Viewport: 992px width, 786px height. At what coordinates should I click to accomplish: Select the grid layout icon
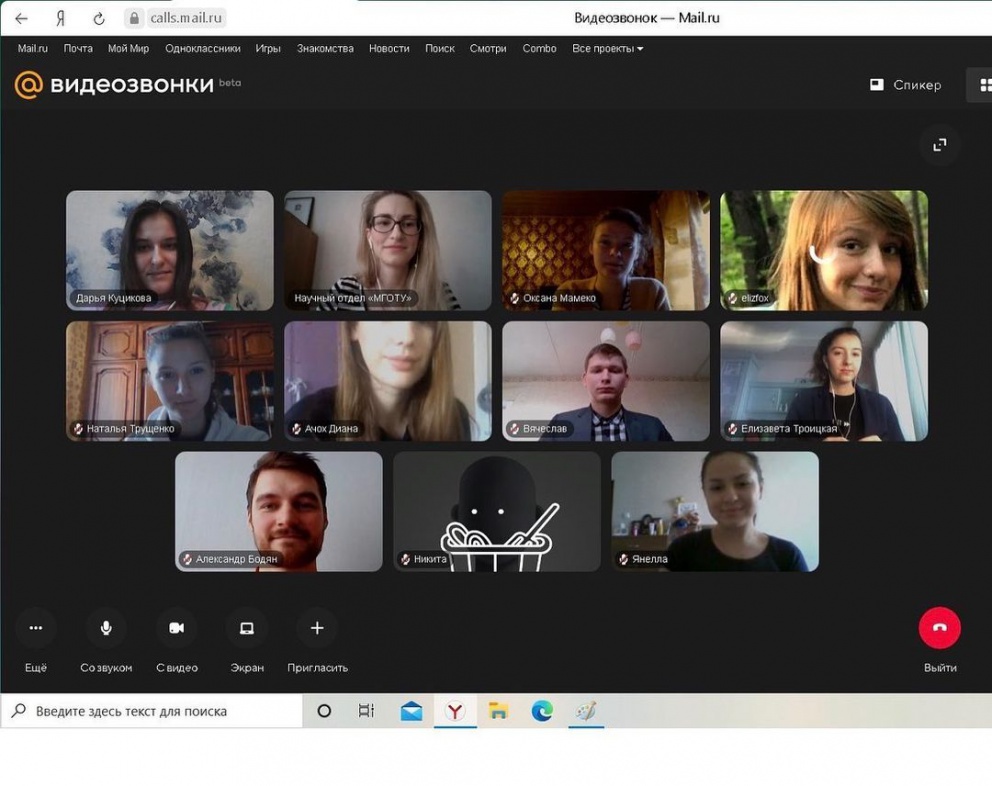coord(984,85)
